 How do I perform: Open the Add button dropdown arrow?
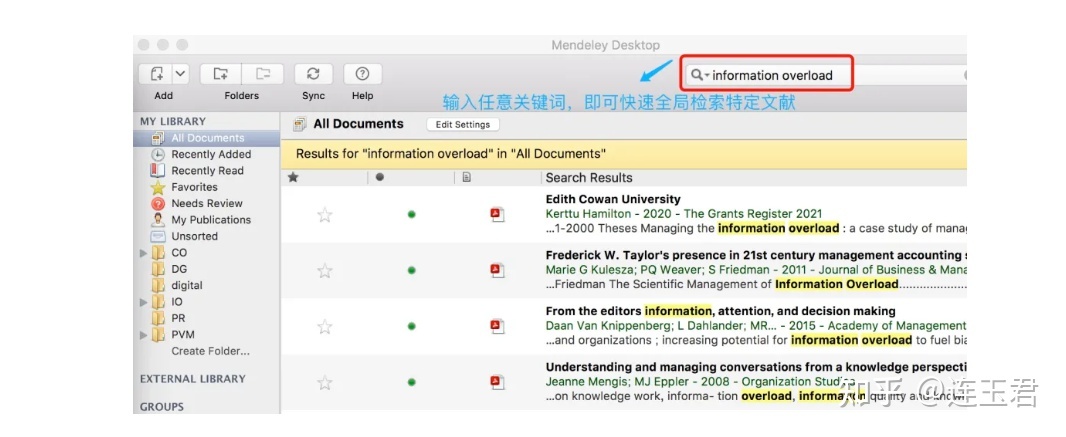coord(180,74)
